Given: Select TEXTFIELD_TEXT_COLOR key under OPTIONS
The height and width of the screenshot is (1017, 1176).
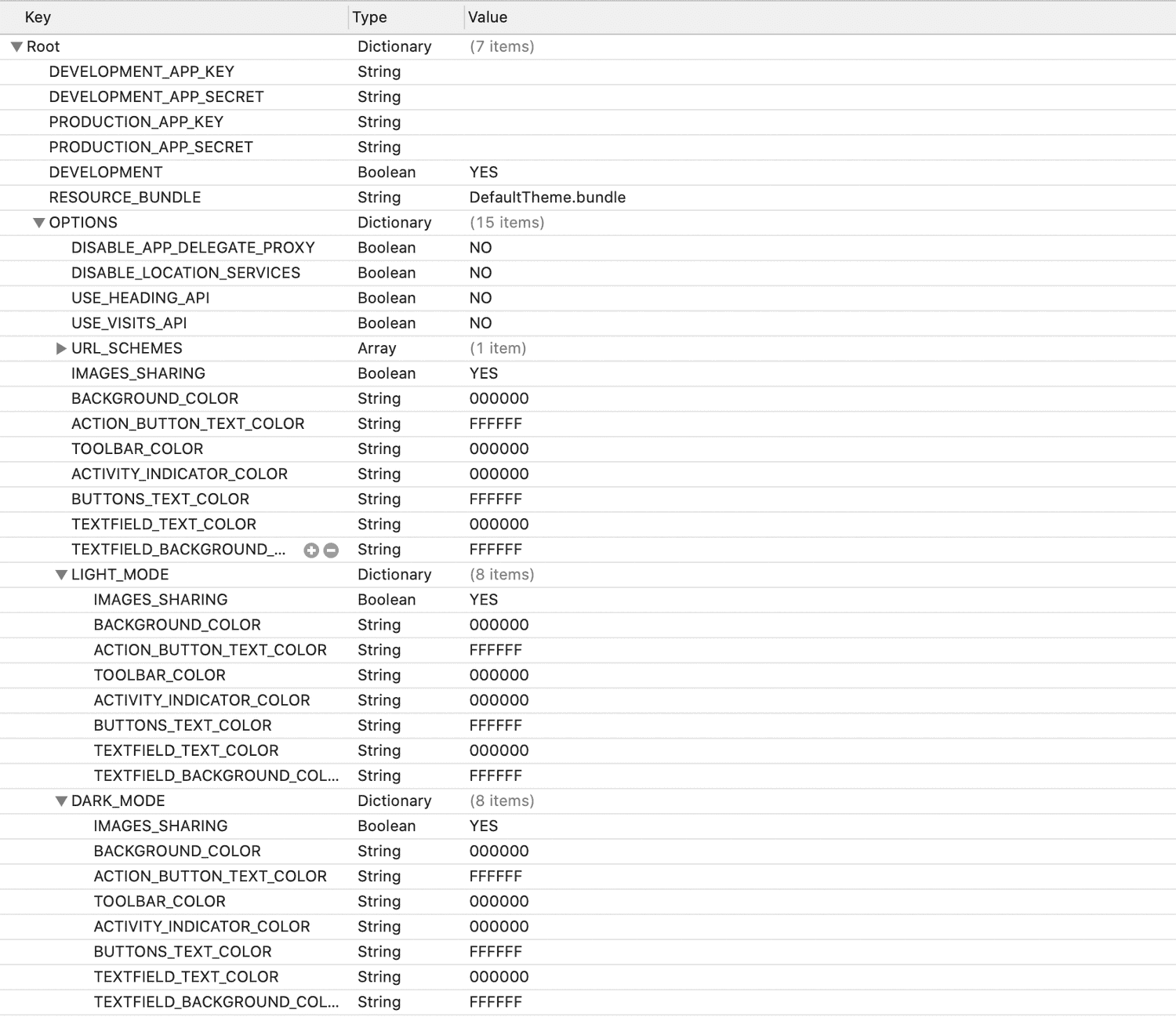Looking at the screenshot, I should (x=164, y=525).
